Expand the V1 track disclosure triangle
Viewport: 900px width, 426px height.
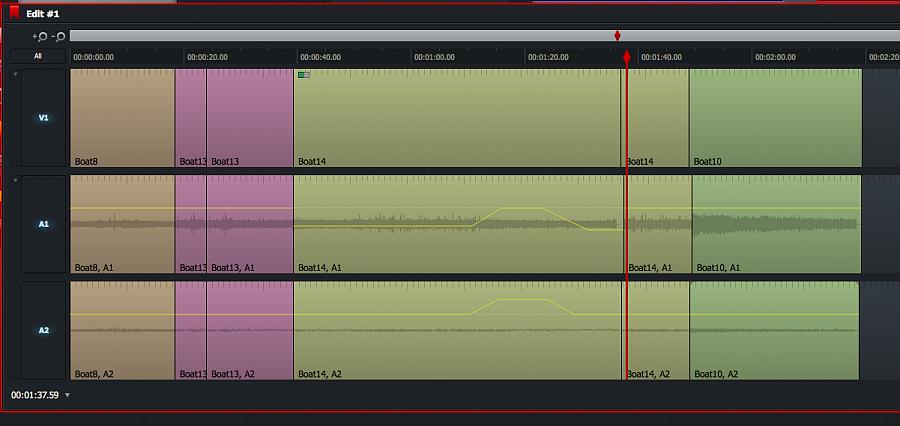tap(15, 74)
